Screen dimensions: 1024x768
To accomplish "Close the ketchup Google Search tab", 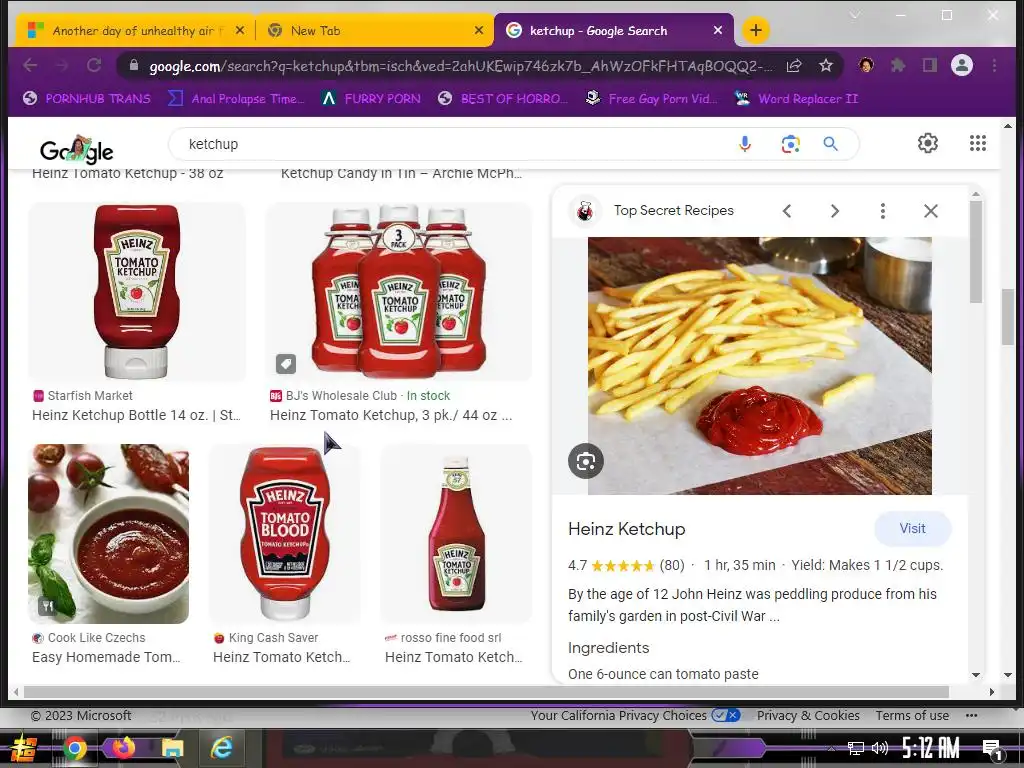I will pyautogui.click(x=718, y=30).
